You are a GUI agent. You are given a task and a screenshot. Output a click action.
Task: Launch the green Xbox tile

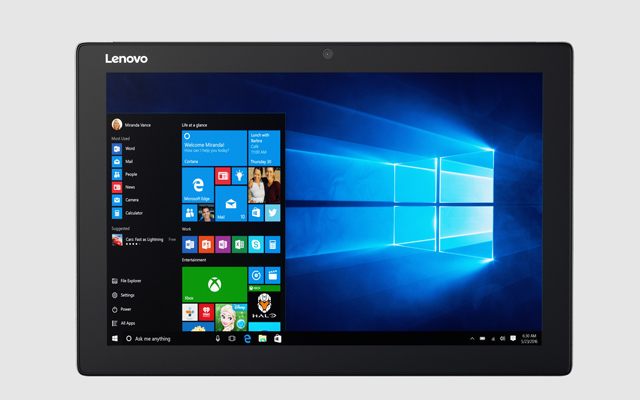(x=214, y=284)
